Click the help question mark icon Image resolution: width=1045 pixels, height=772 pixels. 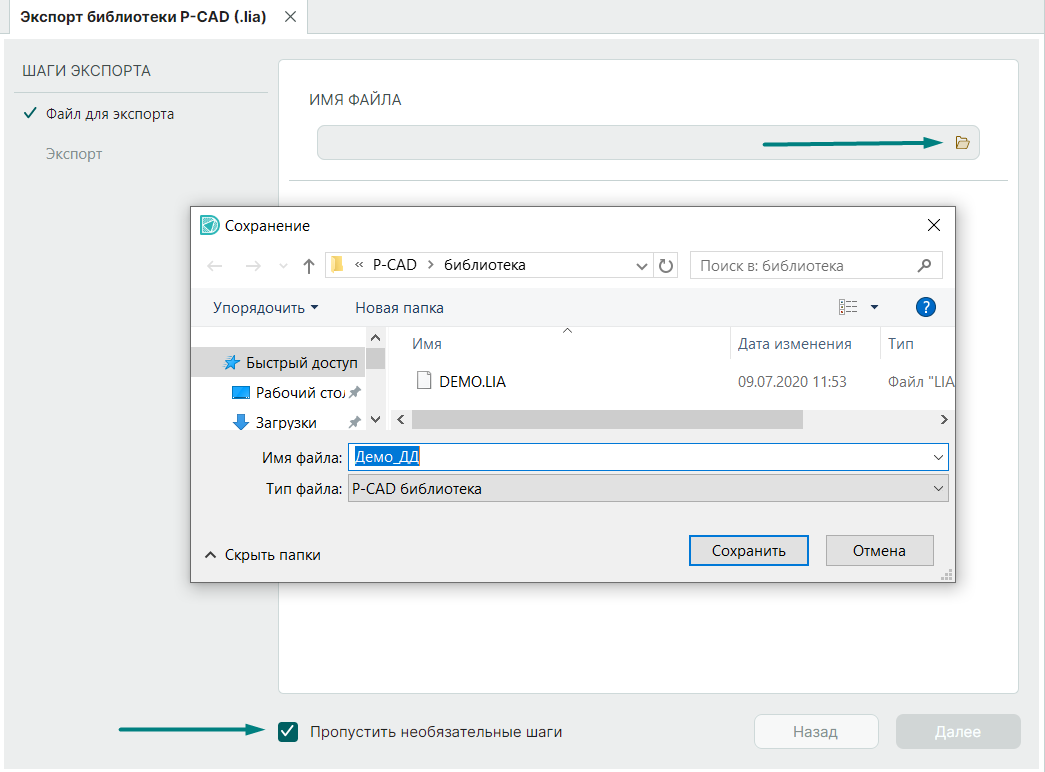point(925,307)
